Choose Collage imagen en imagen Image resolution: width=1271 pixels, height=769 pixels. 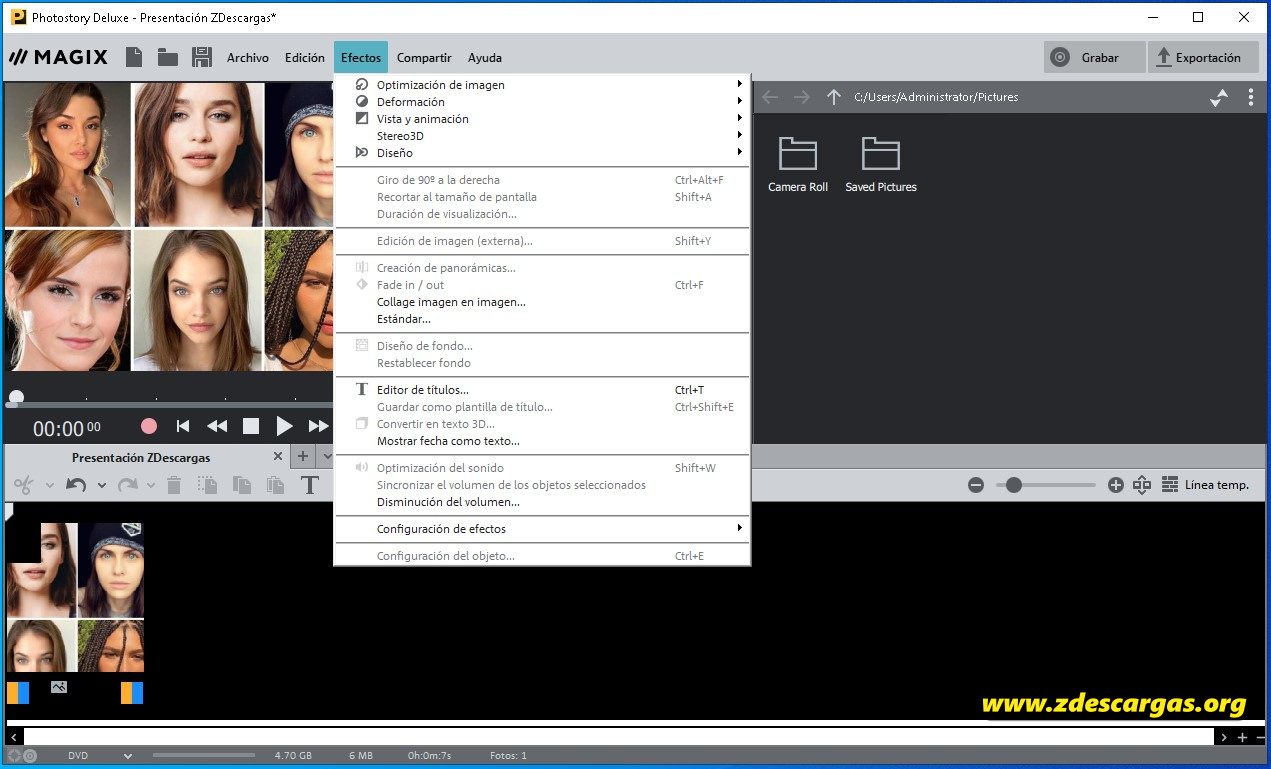point(542,302)
